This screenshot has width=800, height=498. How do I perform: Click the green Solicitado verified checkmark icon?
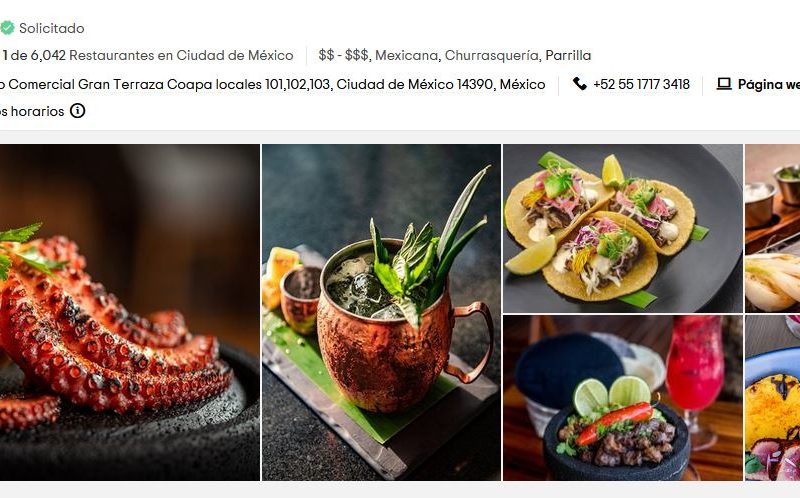click(7, 28)
